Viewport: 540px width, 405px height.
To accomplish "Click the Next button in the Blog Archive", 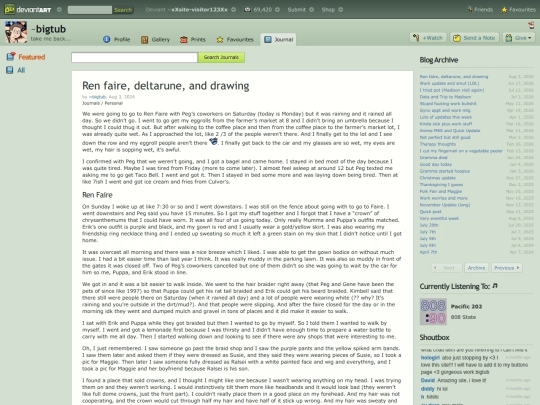I will tap(446, 268).
